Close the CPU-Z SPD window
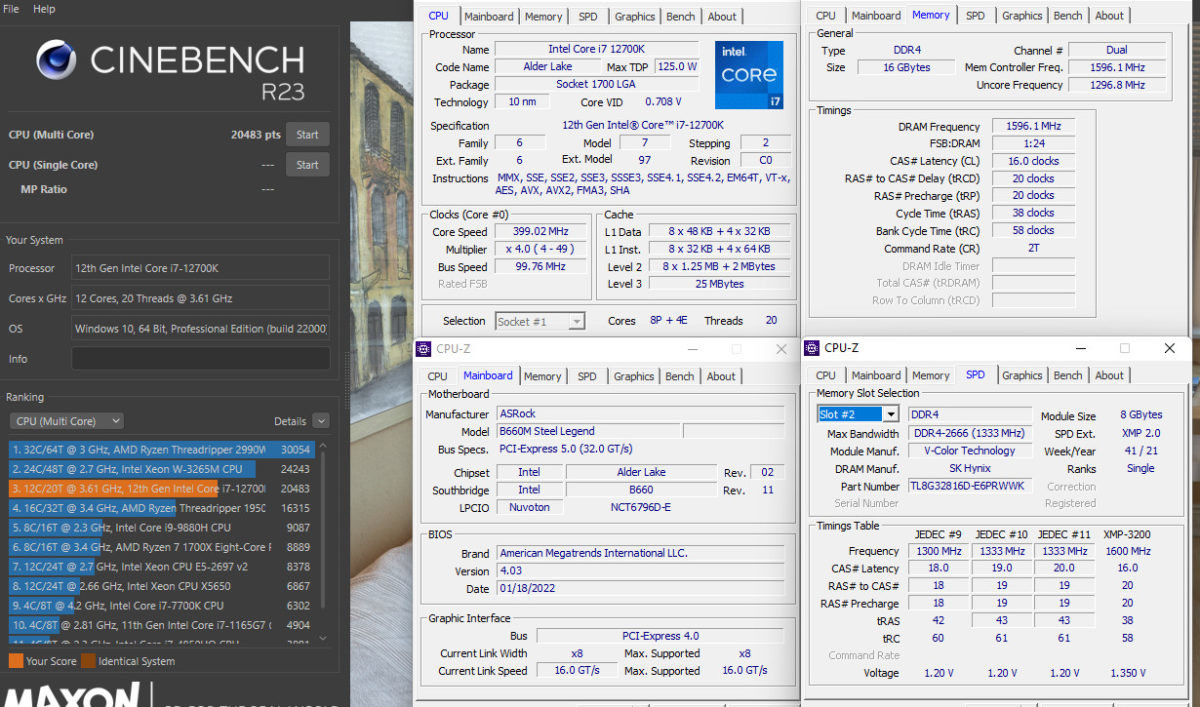Viewport: 1200px width, 707px height. pyautogui.click(x=1169, y=348)
